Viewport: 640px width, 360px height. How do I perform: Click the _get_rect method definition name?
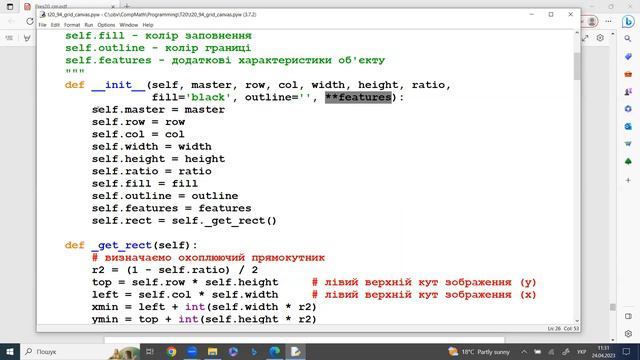[x=122, y=245]
